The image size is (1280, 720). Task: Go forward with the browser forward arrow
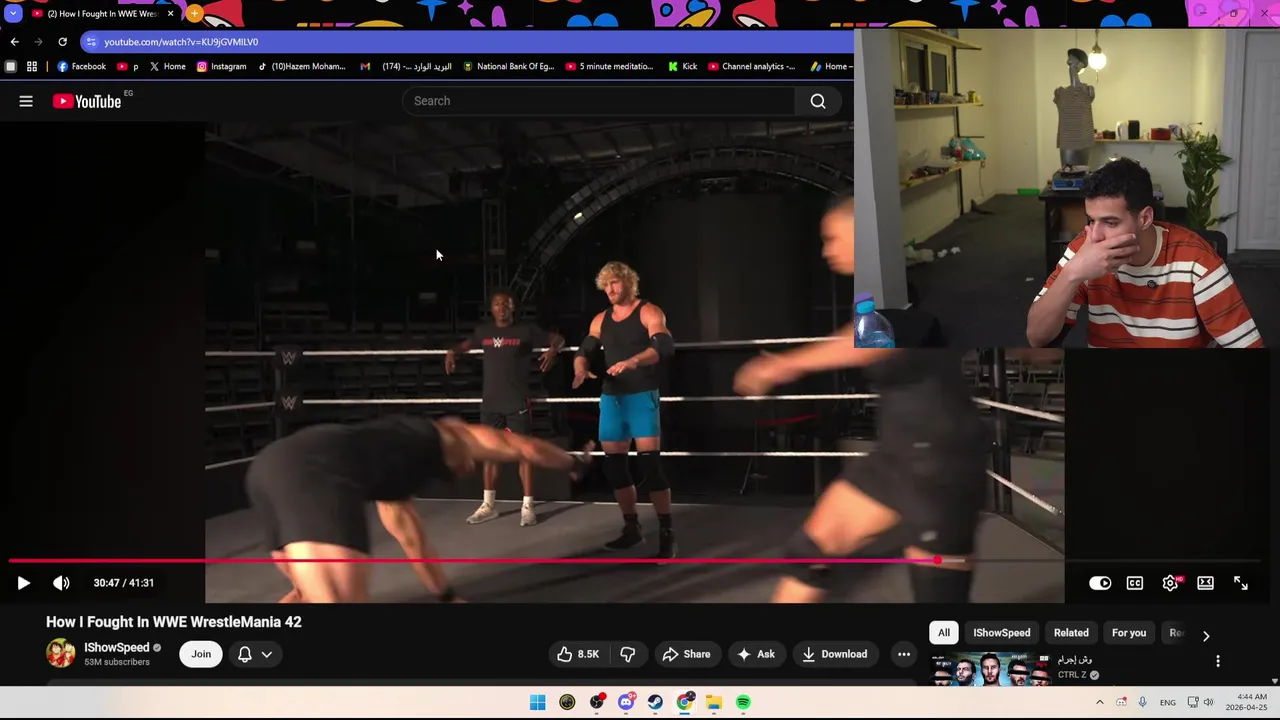click(x=38, y=42)
